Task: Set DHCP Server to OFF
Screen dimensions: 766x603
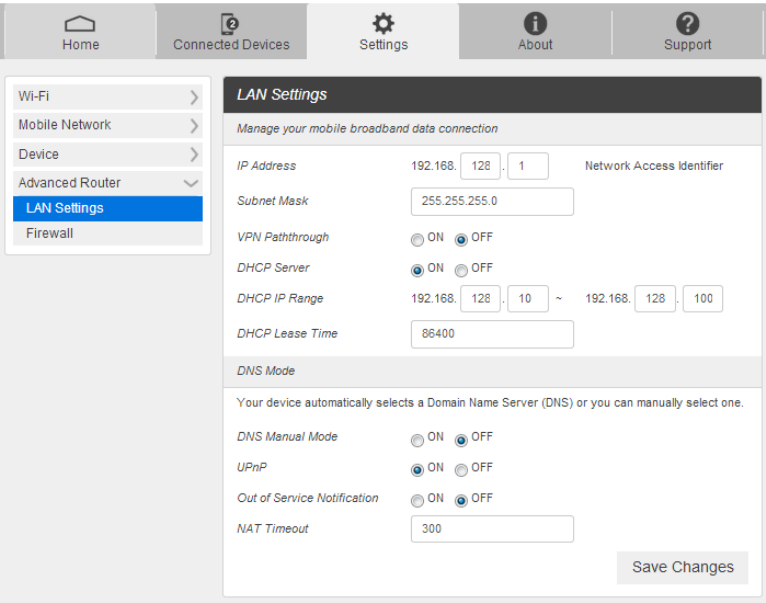Action: [461, 269]
